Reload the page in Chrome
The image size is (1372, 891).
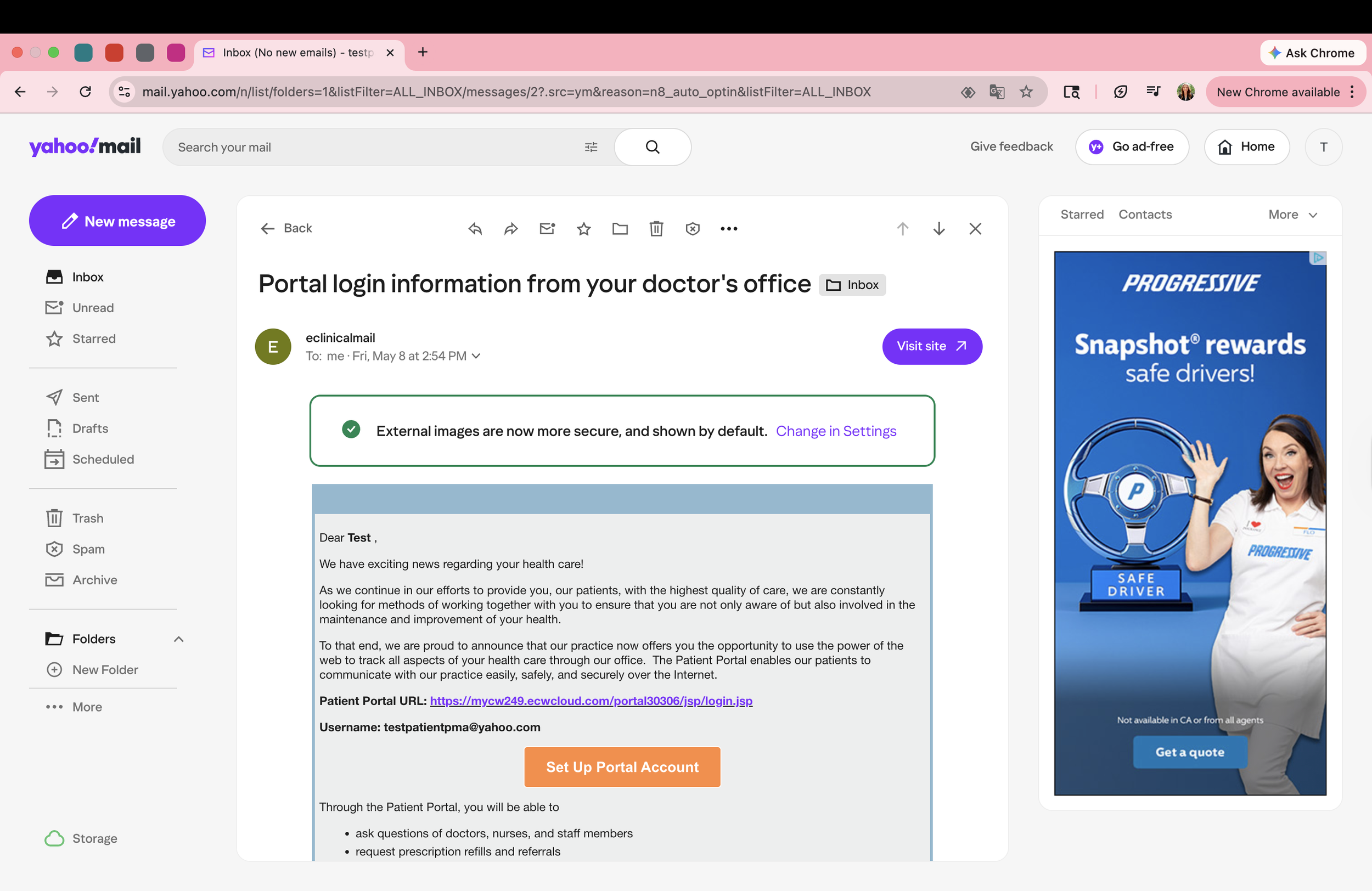pyautogui.click(x=85, y=92)
